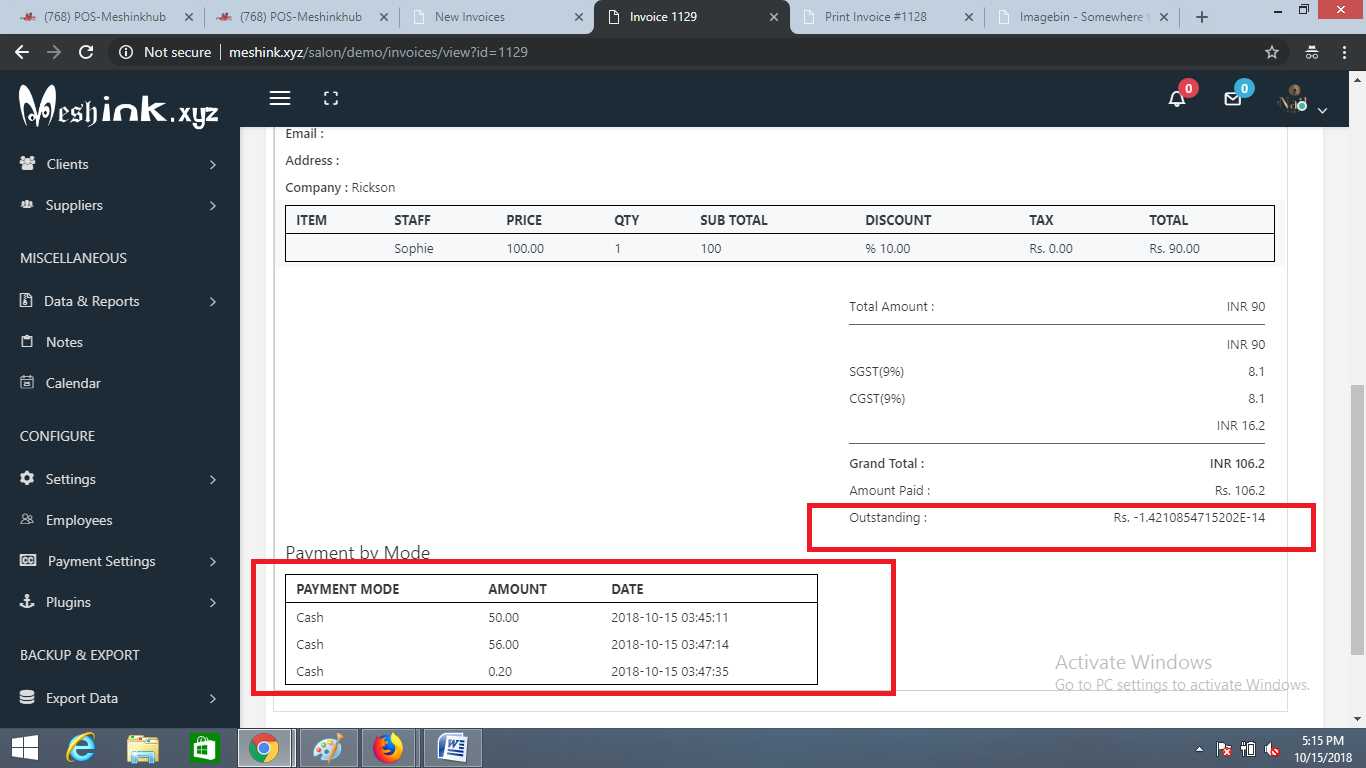Open a new browser tab

[1202, 17]
